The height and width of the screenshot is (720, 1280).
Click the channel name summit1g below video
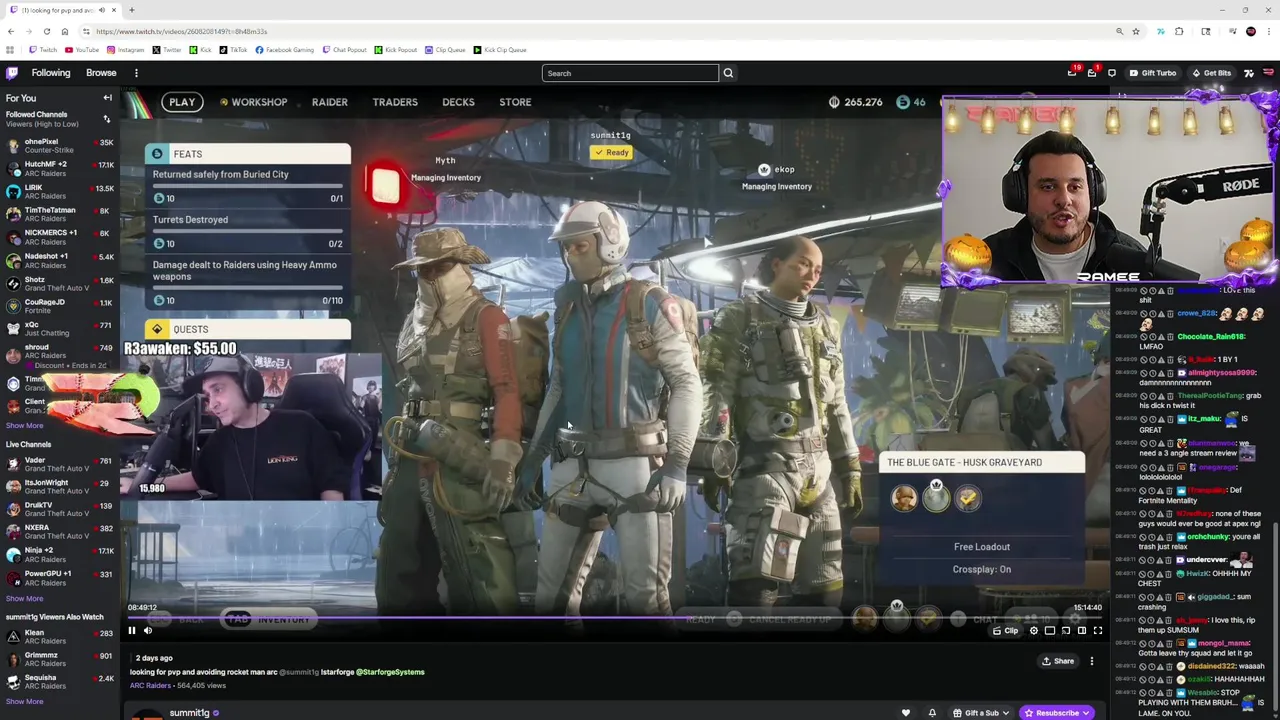tap(189, 713)
